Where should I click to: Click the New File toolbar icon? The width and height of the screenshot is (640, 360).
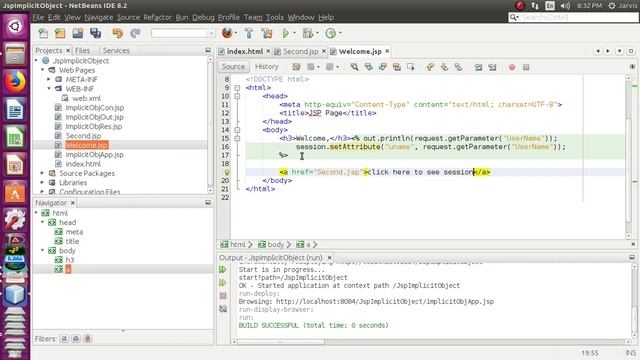(x=43, y=33)
